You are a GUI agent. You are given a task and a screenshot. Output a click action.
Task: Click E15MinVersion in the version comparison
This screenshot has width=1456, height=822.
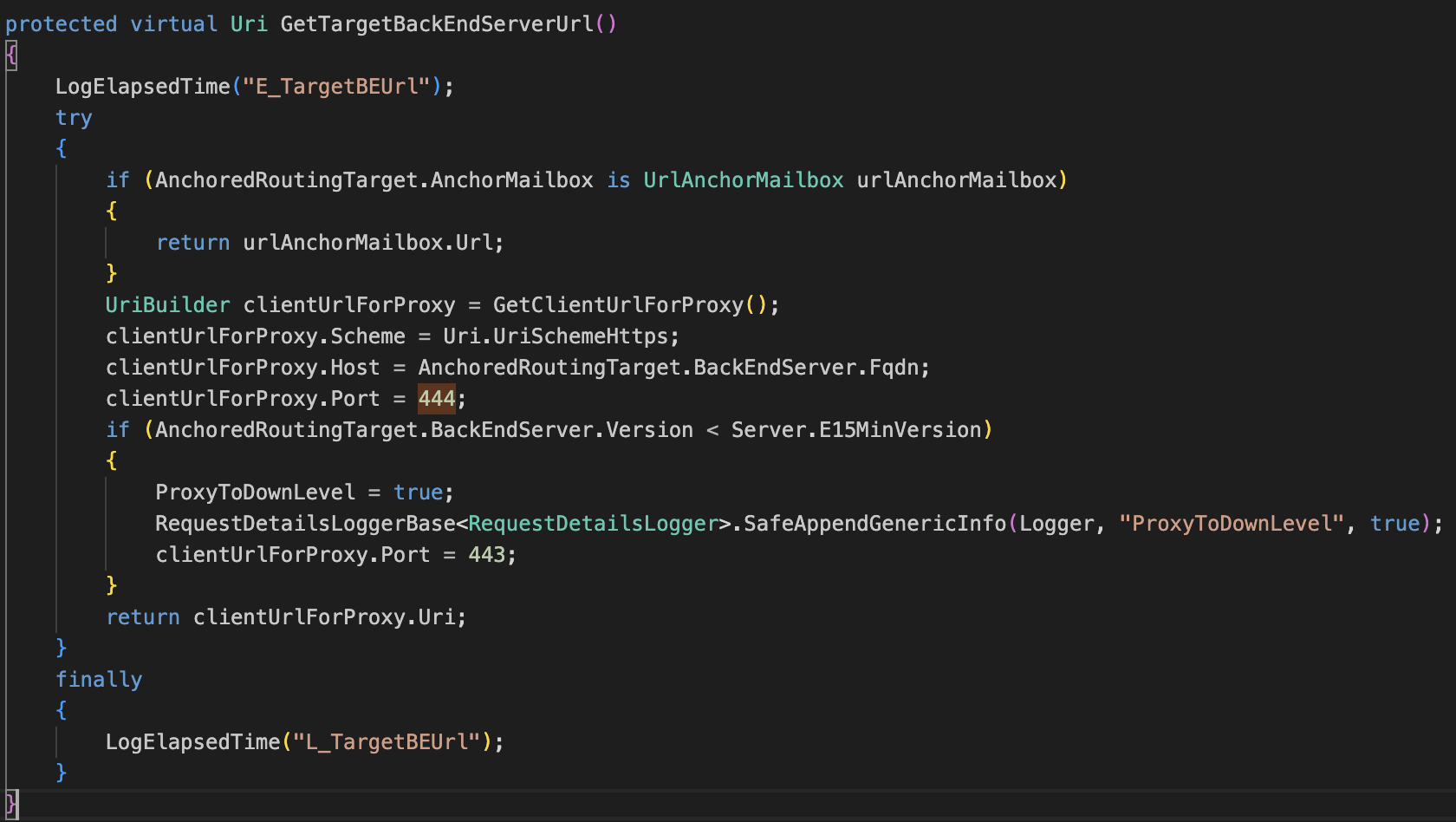900,430
